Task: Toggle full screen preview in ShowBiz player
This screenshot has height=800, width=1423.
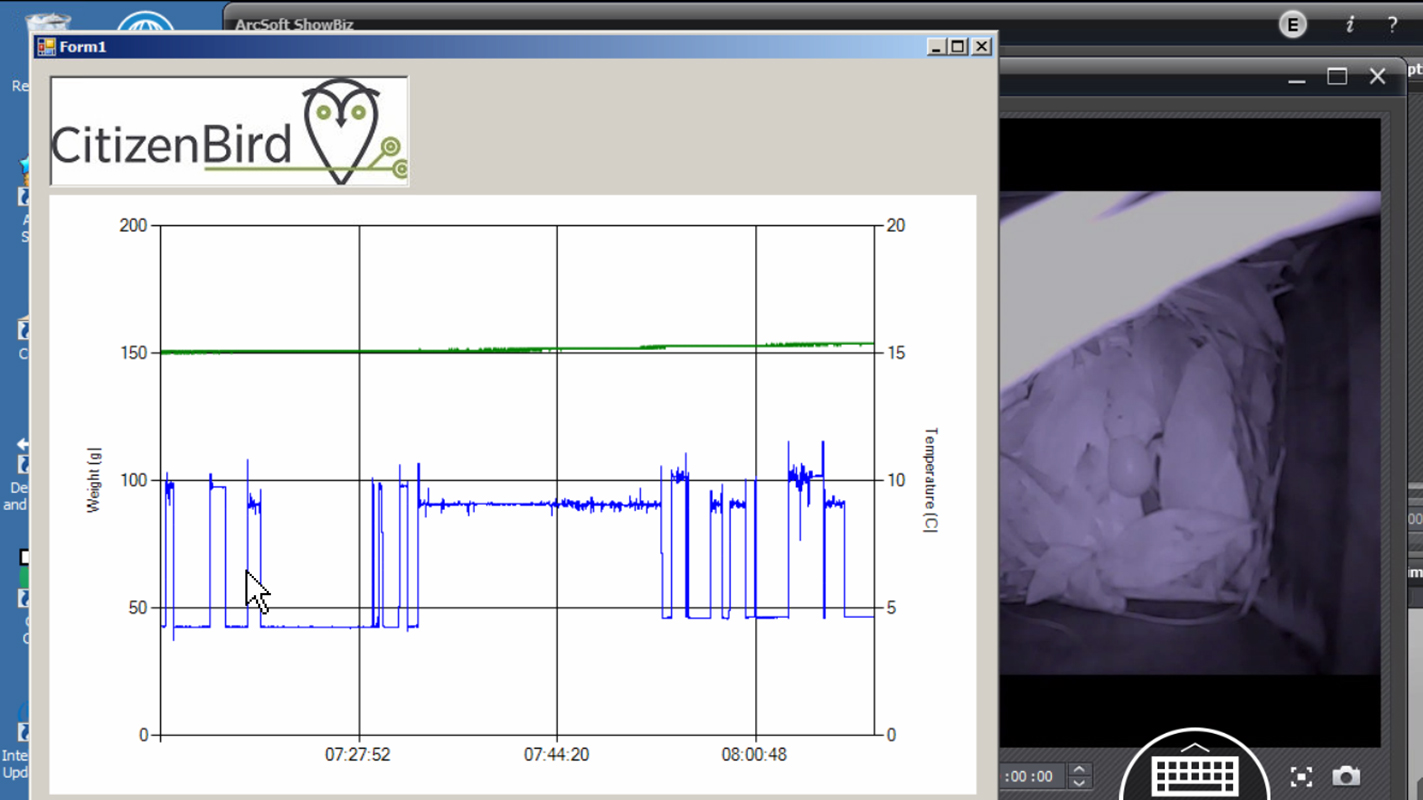Action: [1301, 776]
